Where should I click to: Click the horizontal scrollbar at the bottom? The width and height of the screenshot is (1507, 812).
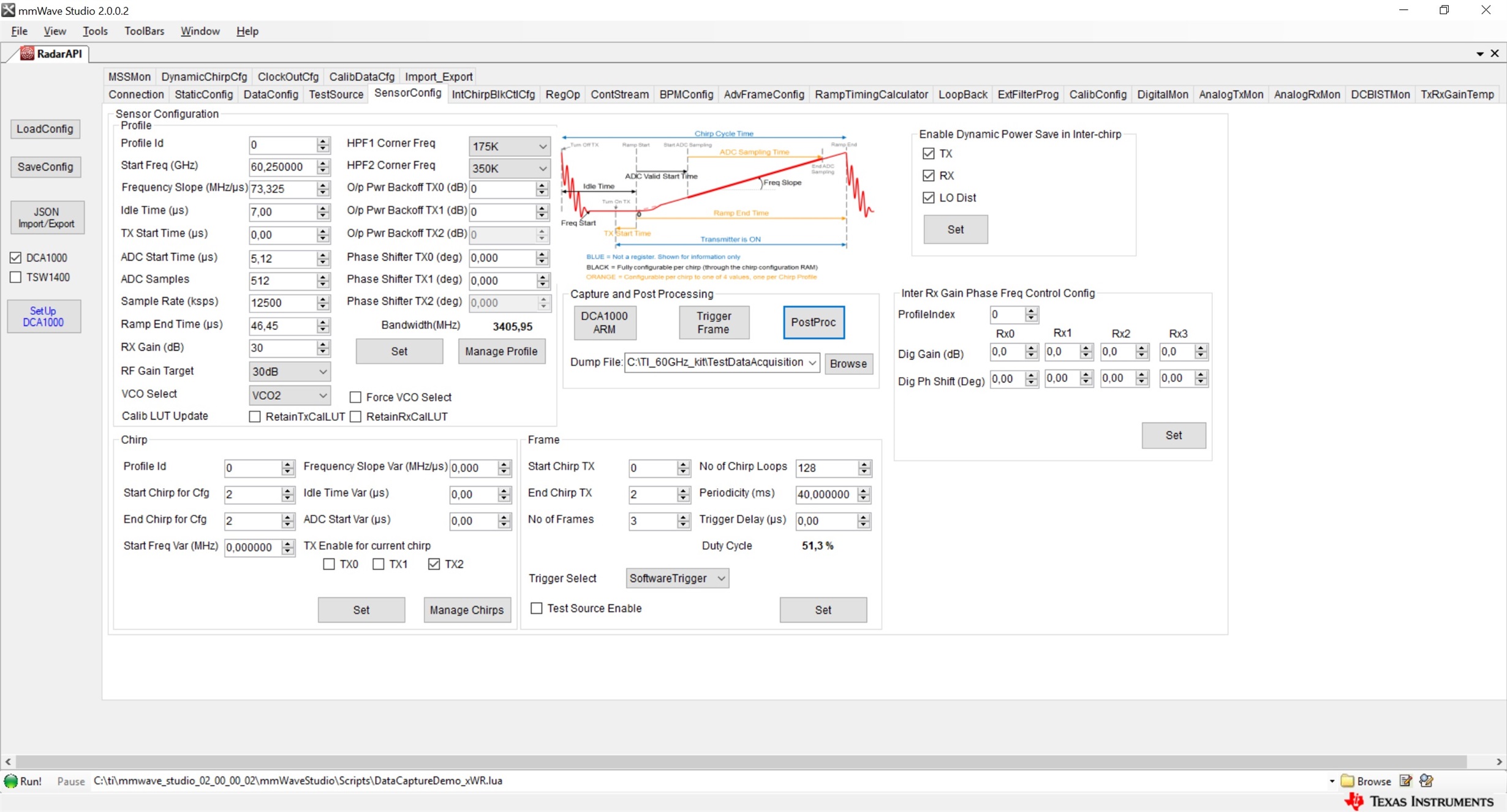(x=741, y=762)
